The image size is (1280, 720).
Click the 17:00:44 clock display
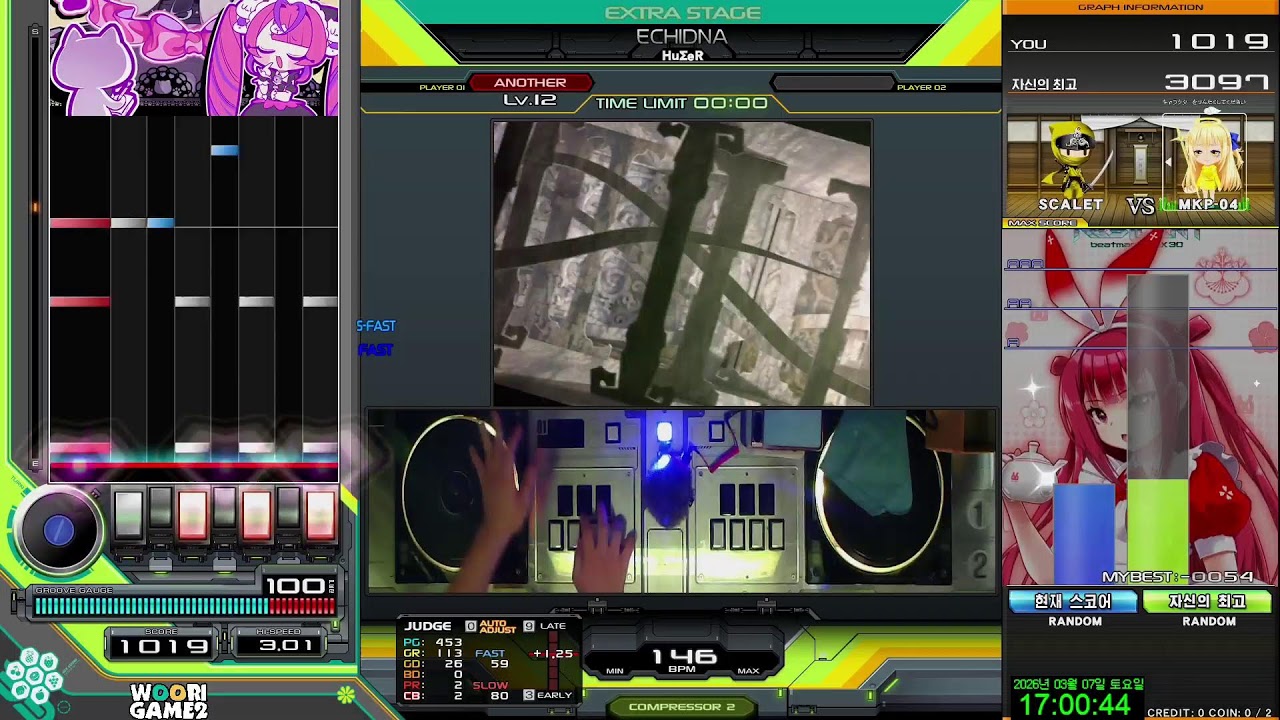pyautogui.click(x=1074, y=705)
